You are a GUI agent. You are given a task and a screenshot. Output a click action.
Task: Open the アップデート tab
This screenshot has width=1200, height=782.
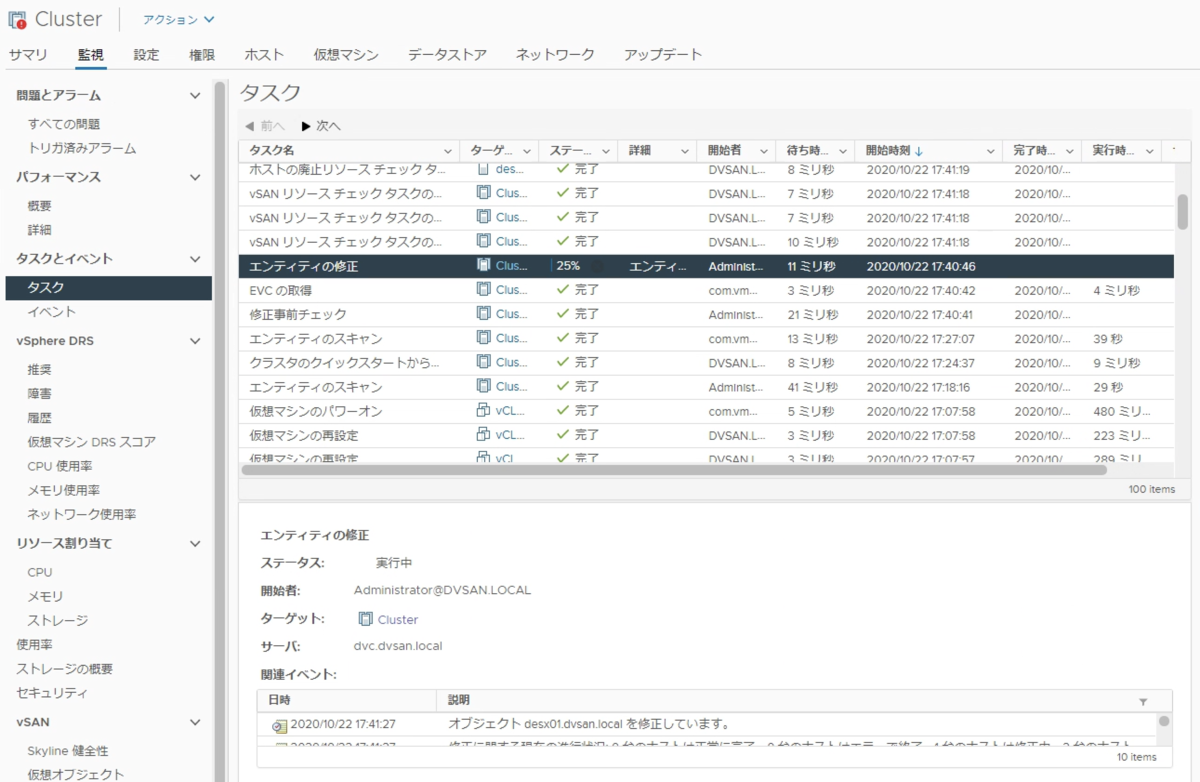click(x=663, y=55)
